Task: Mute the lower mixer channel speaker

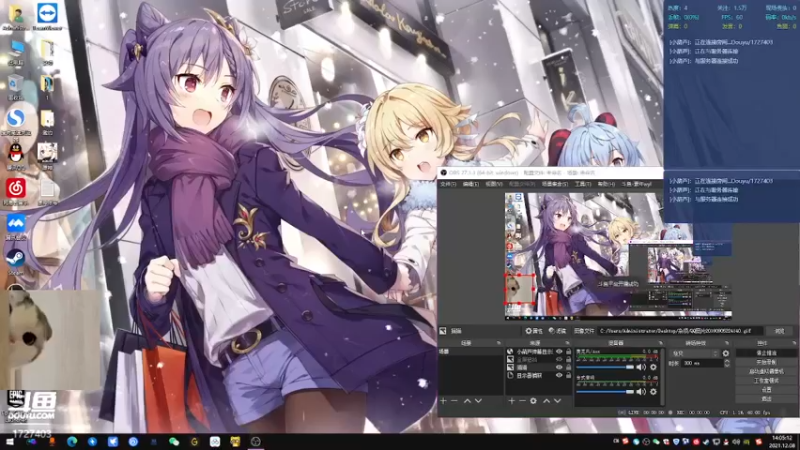Action: pyautogui.click(x=641, y=391)
